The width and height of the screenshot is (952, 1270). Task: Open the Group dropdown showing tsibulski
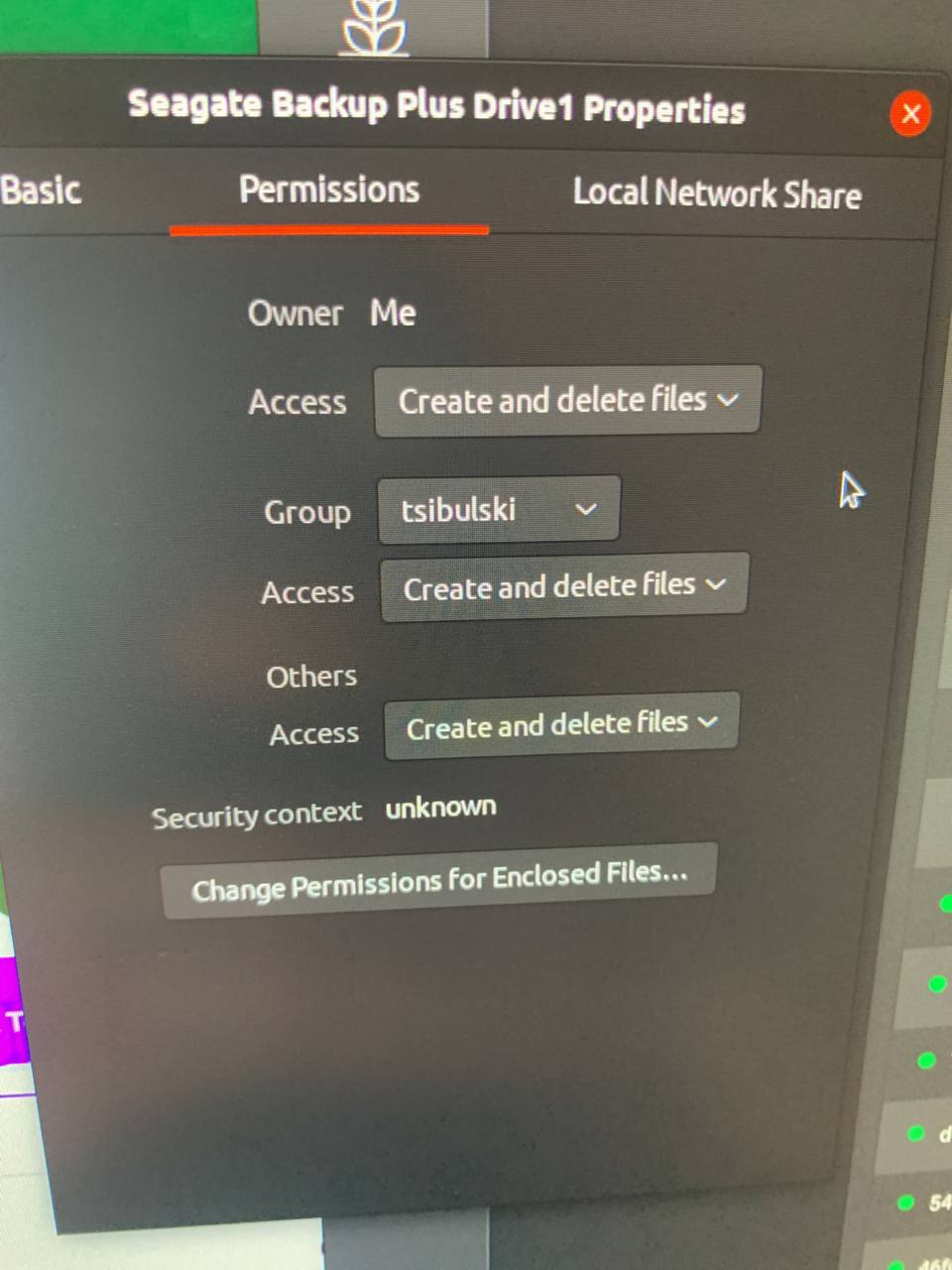pos(499,510)
